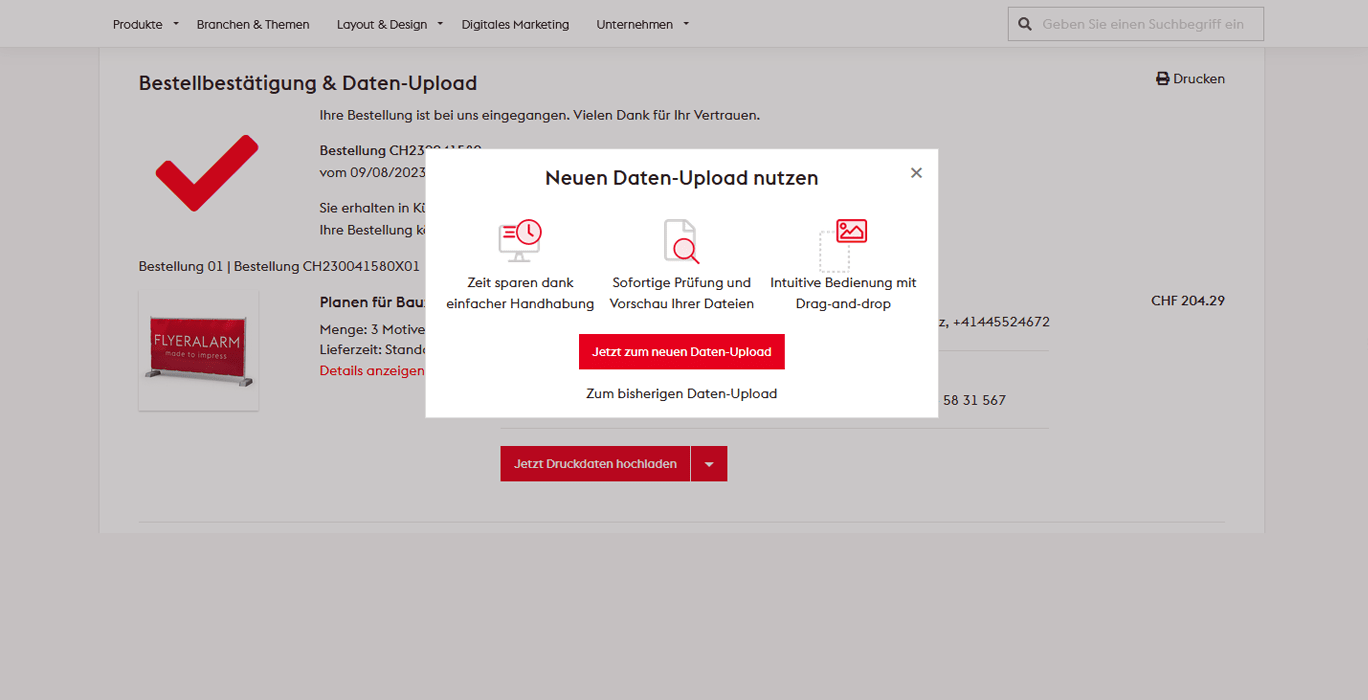
Task: Click the Drucken print link
Action: click(x=1198, y=79)
